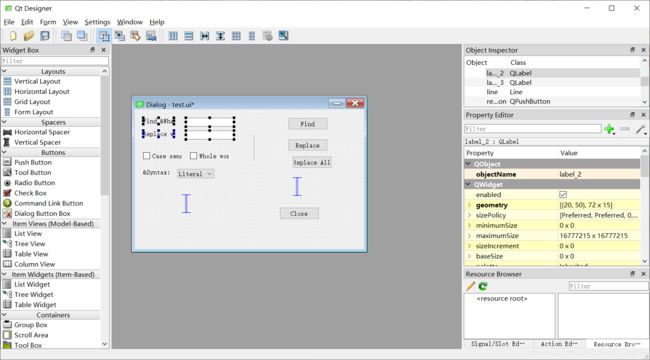Screen dimensions: 650x360
Task: Click the Break Layout toolbar icon
Action: (268, 36)
